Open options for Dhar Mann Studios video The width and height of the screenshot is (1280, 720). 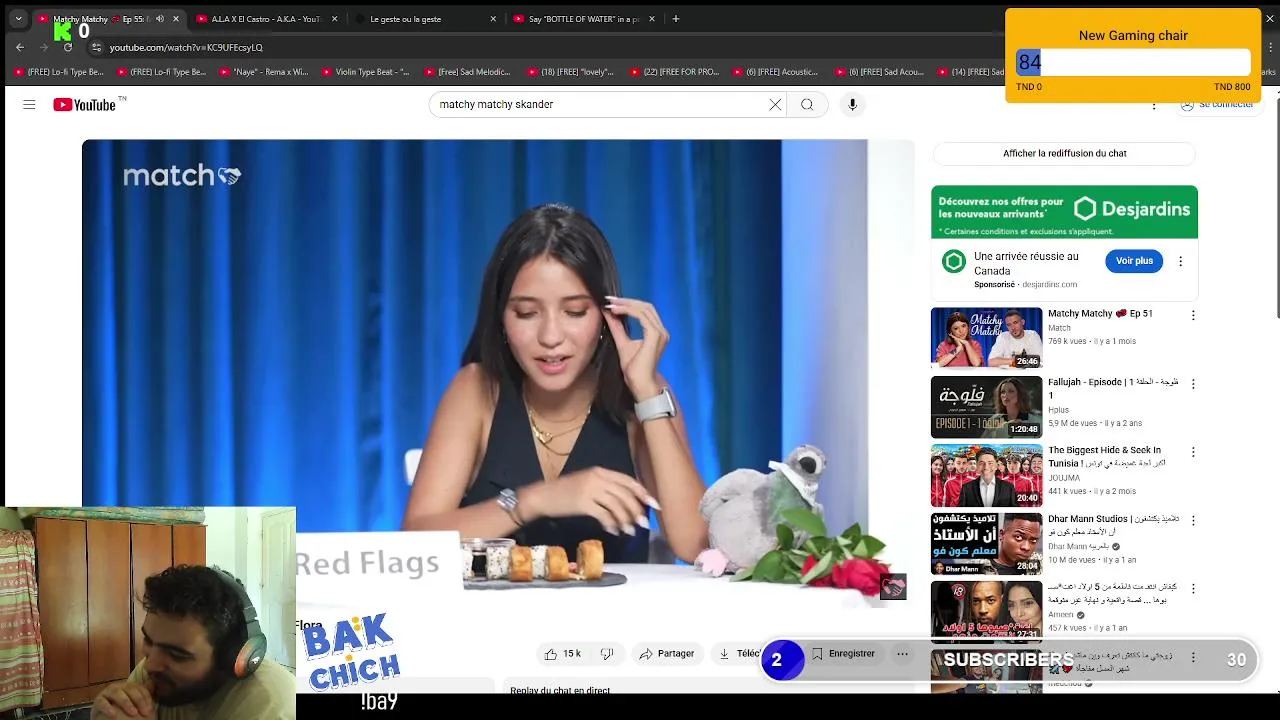coord(1192,520)
